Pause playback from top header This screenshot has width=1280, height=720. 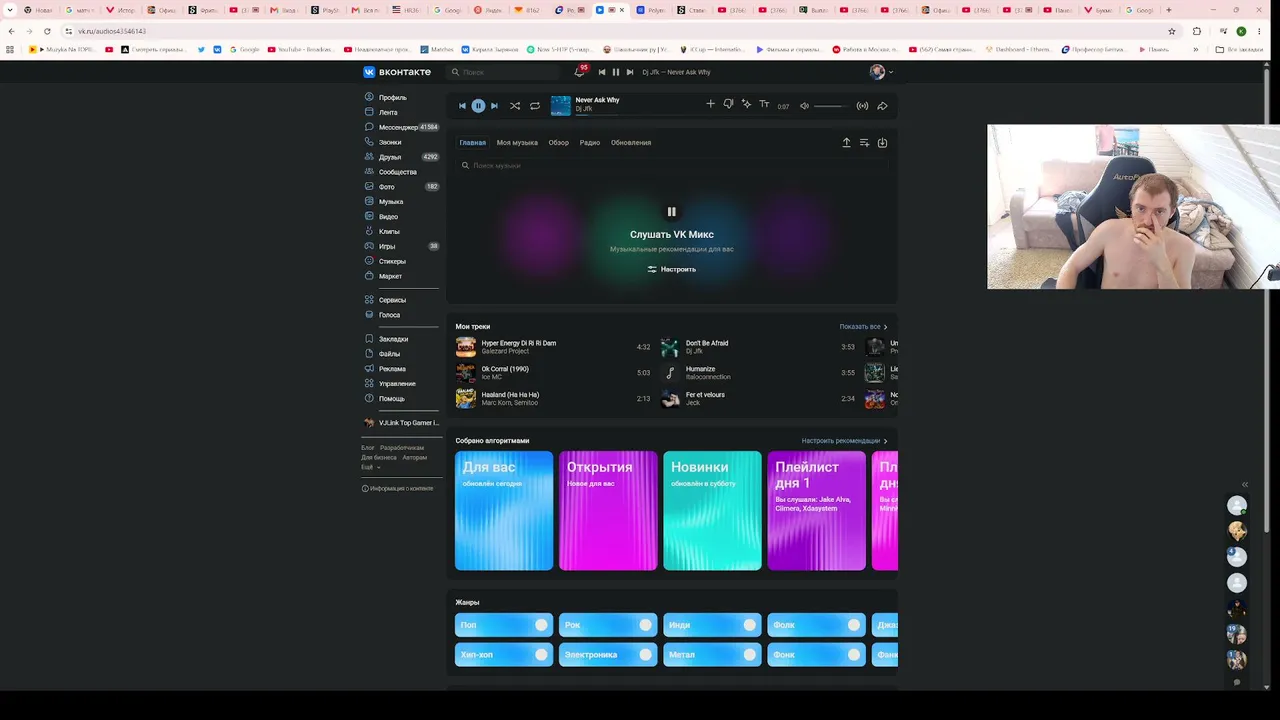616,72
